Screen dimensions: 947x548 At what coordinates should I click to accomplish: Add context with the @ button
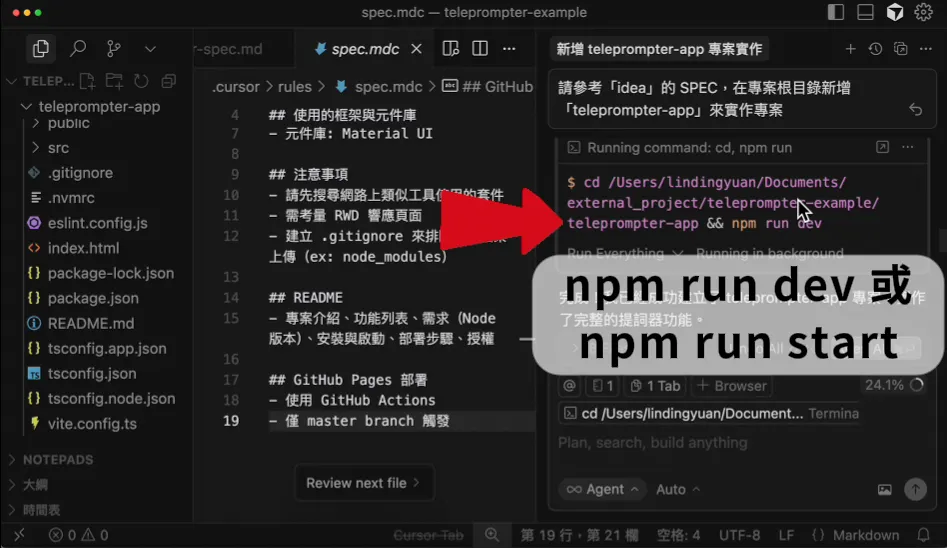569,385
